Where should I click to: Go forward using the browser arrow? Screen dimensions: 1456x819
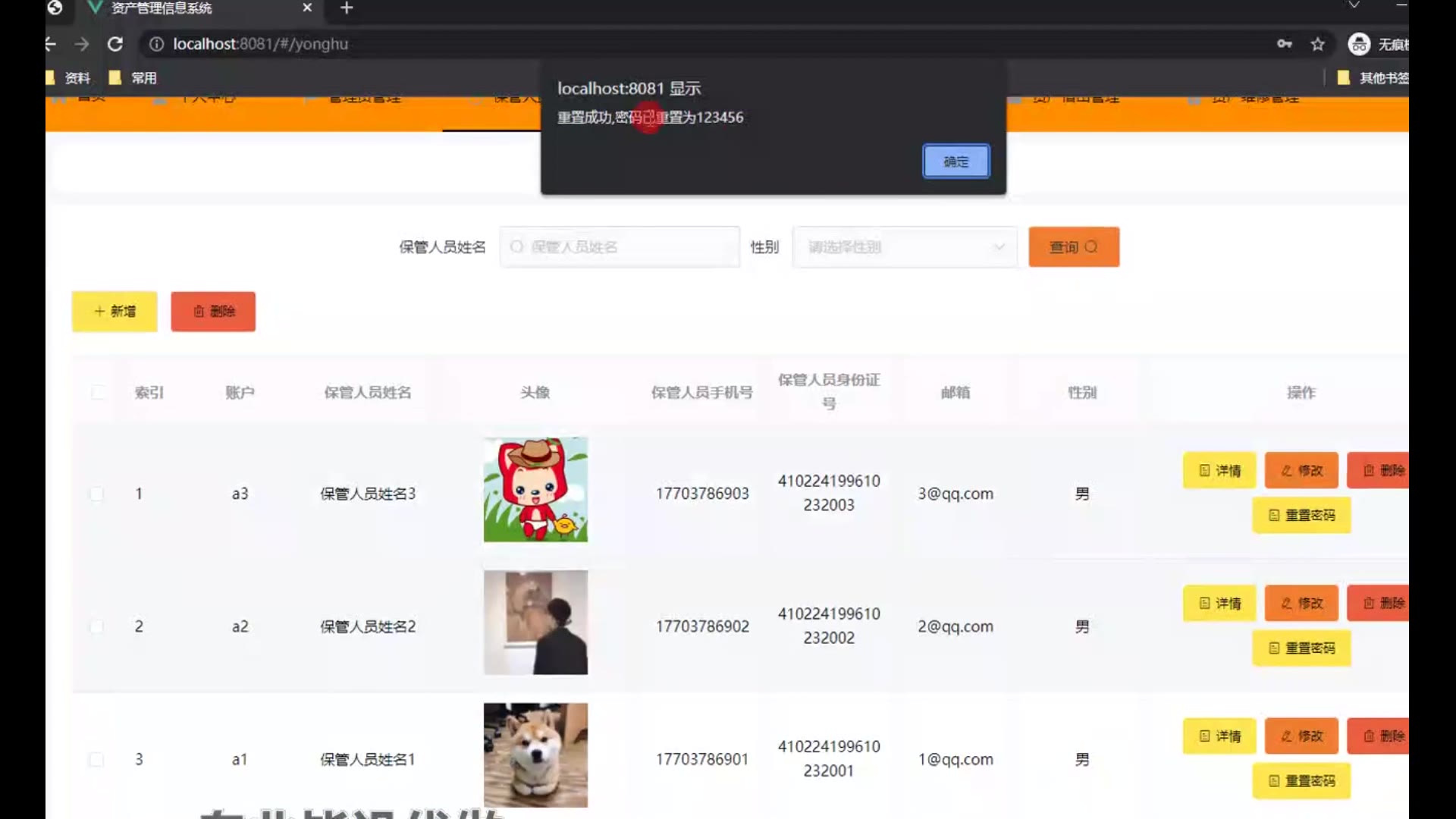click(x=82, y=44)
